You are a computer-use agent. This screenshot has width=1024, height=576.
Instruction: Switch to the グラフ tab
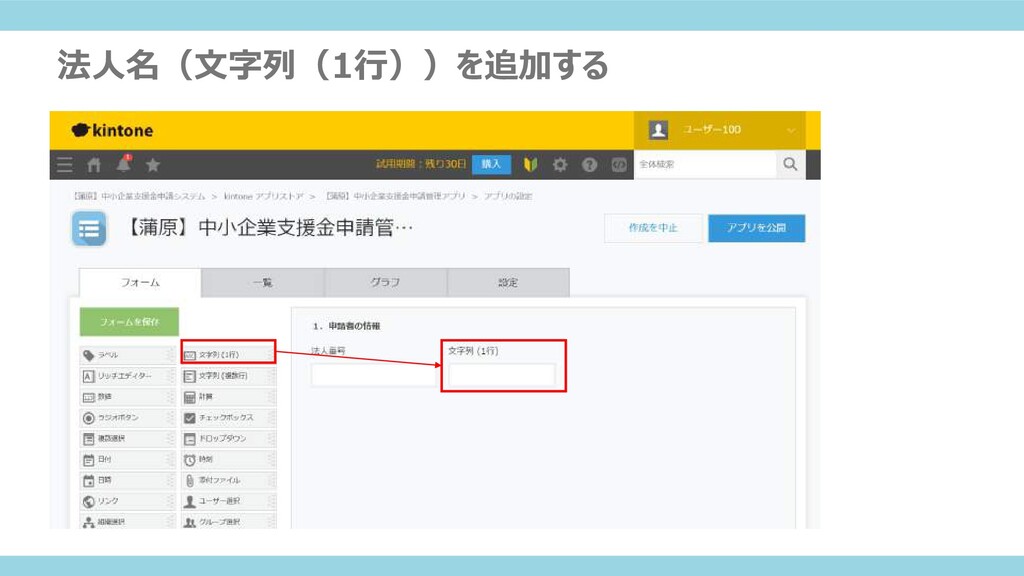[x=385, y=282]
